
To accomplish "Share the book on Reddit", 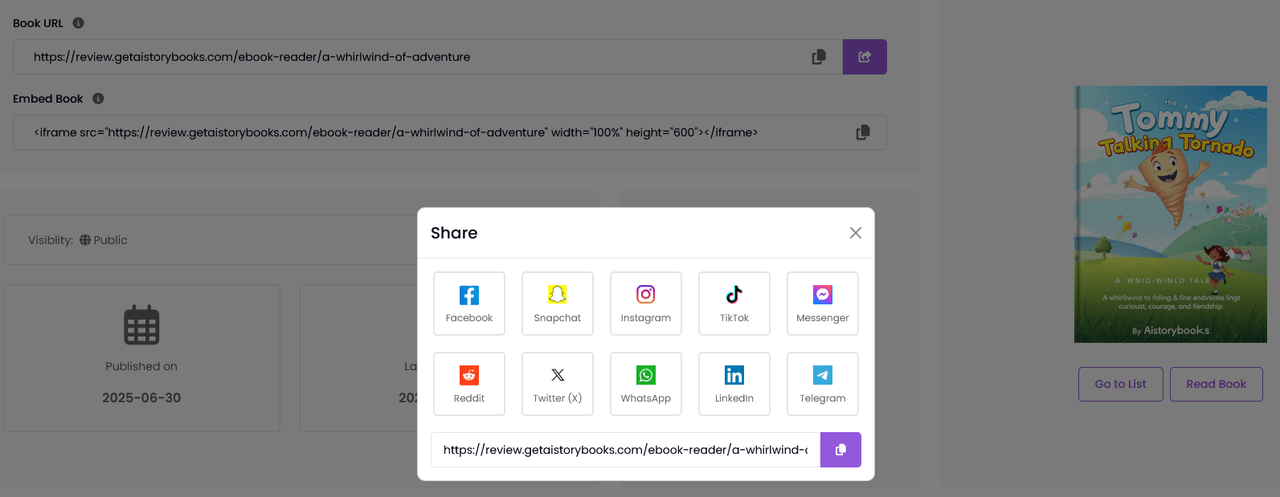I will pyautogui.click(x=469, y=384).
